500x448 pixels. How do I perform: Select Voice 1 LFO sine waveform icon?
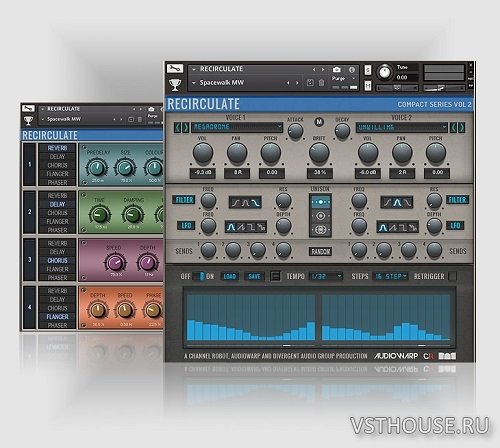(x=231, y=227)
